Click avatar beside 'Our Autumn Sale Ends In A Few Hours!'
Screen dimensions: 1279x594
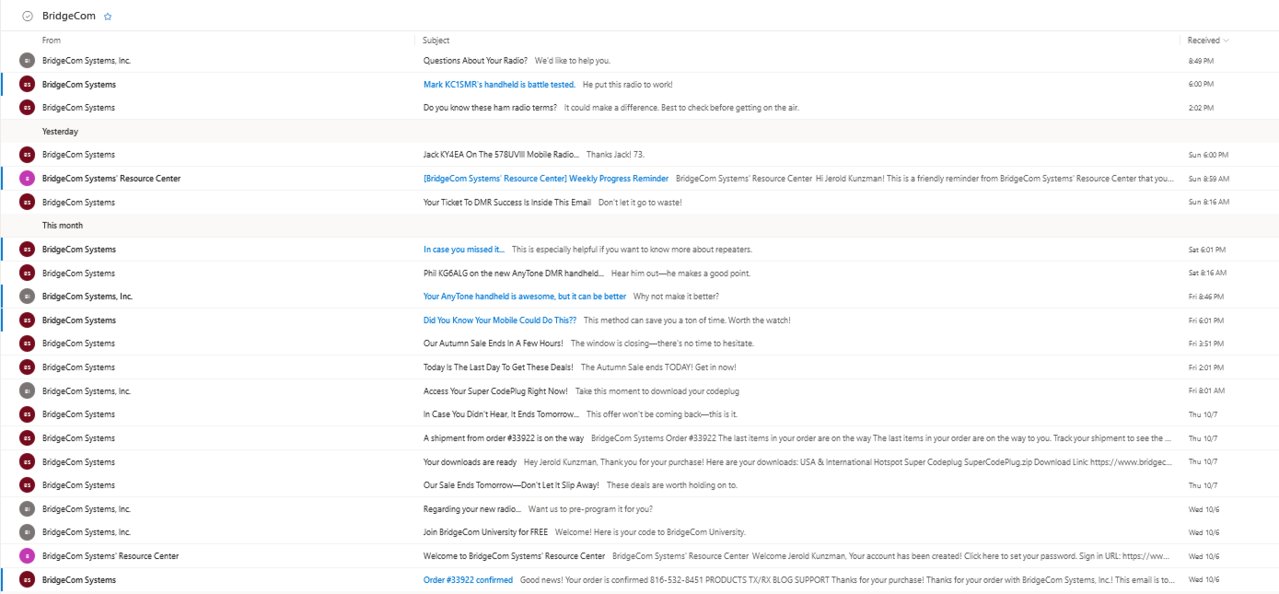point(27,344)
